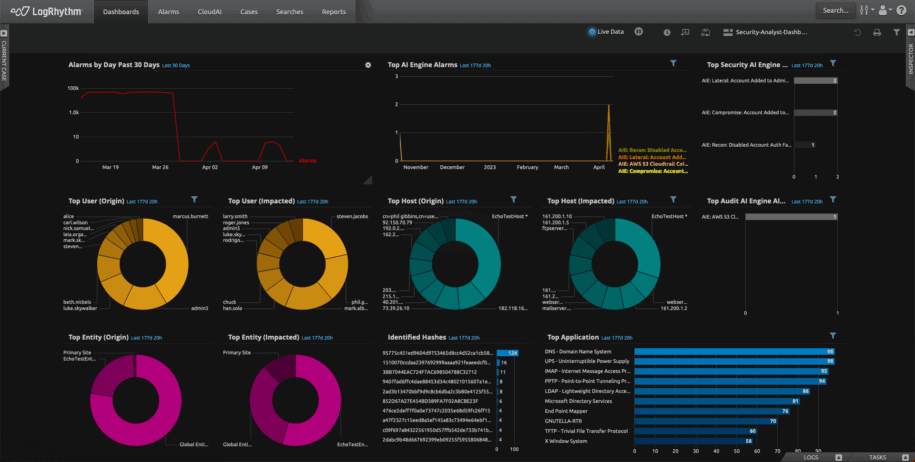
Task: Click the Current Case panel arrow icon
Action: pos(4,34)
